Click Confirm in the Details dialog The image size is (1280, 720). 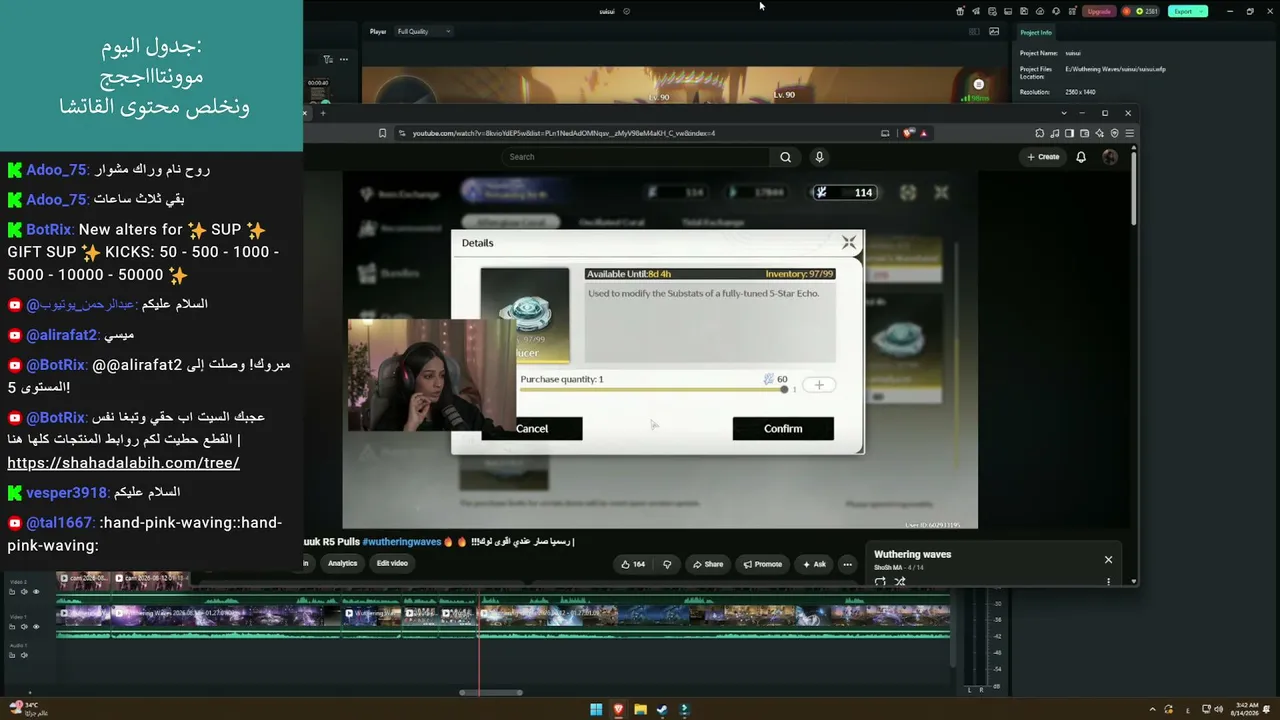coord(783,429)
